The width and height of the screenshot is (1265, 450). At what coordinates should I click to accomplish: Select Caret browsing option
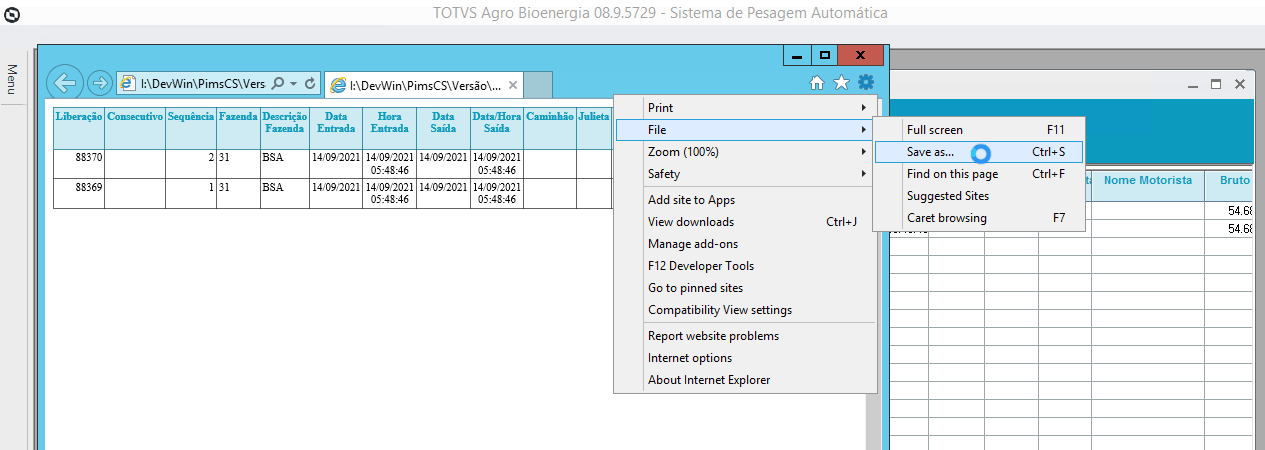pos(979,218)
